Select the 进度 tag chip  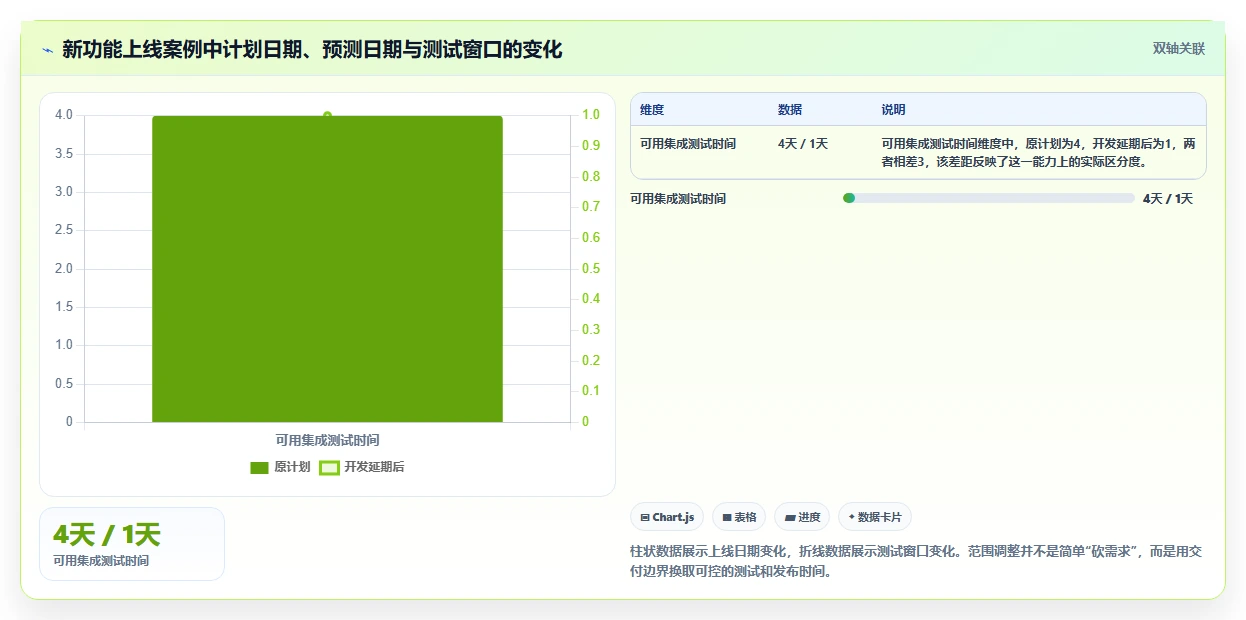click(x=802, y=517)
